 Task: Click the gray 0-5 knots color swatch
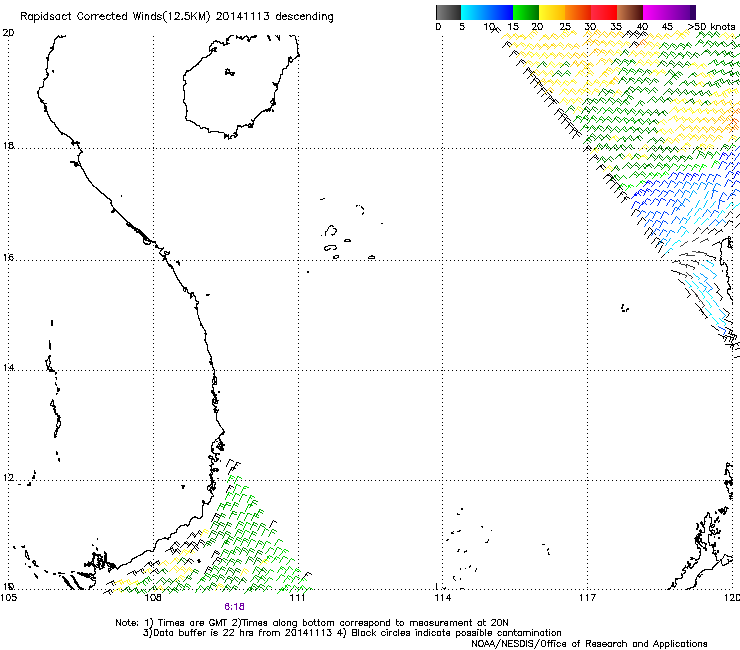tap(448, 12)
